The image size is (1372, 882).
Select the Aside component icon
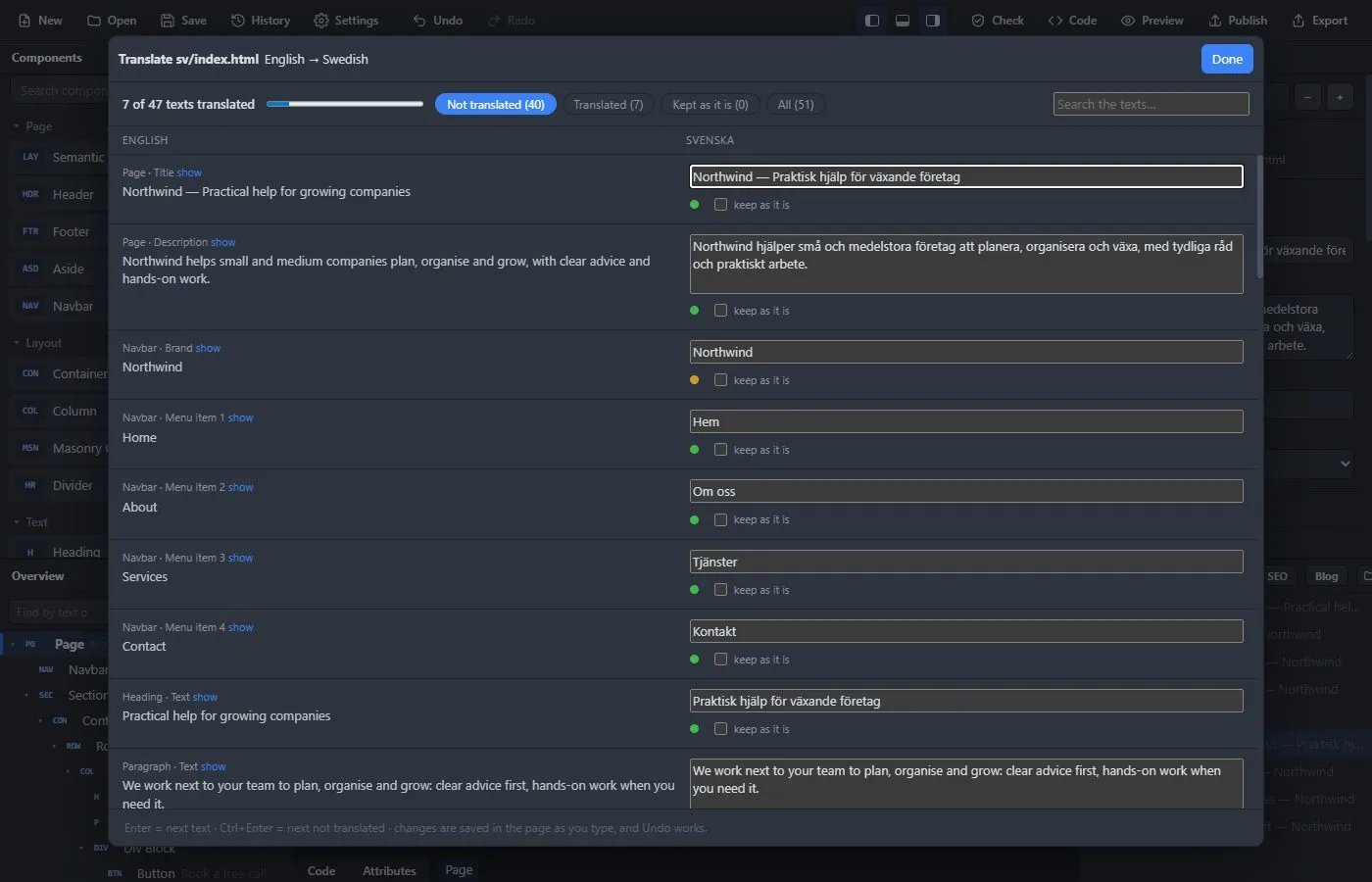[x=30, y=269]
